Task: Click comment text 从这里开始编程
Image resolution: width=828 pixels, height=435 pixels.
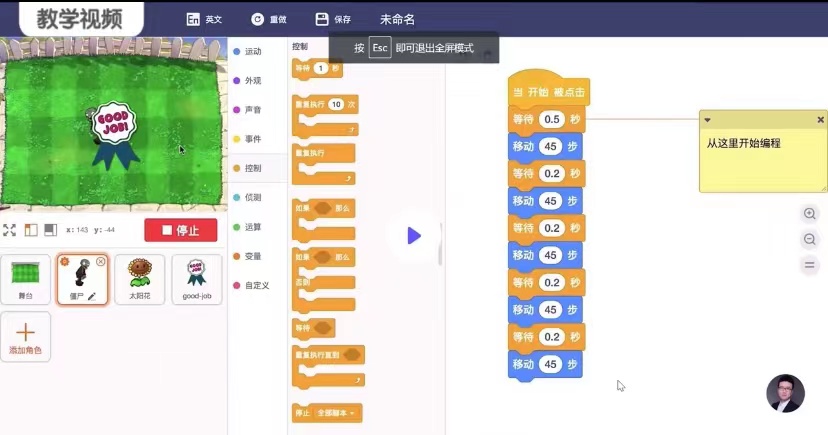Action: click(x=743, y=143)
